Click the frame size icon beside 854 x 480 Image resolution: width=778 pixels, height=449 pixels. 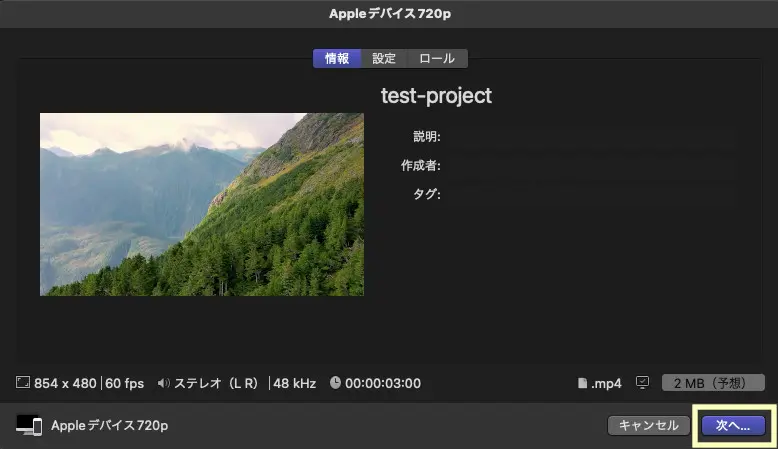point(23,383)
